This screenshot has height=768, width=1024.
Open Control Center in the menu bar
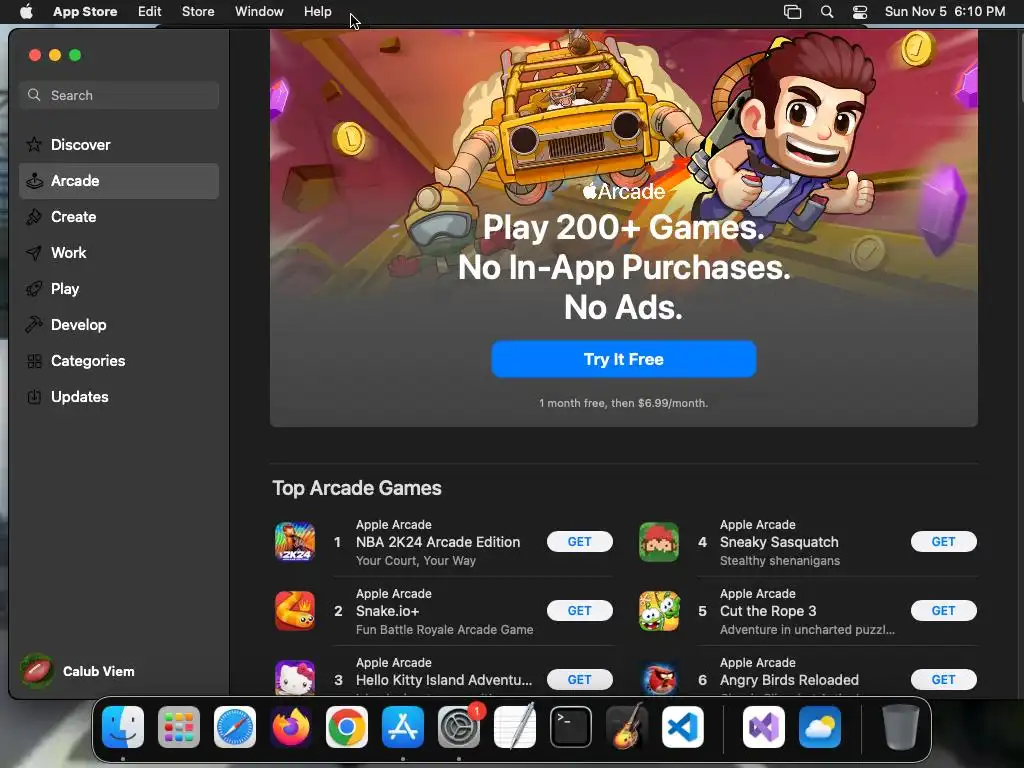(860, 12)
